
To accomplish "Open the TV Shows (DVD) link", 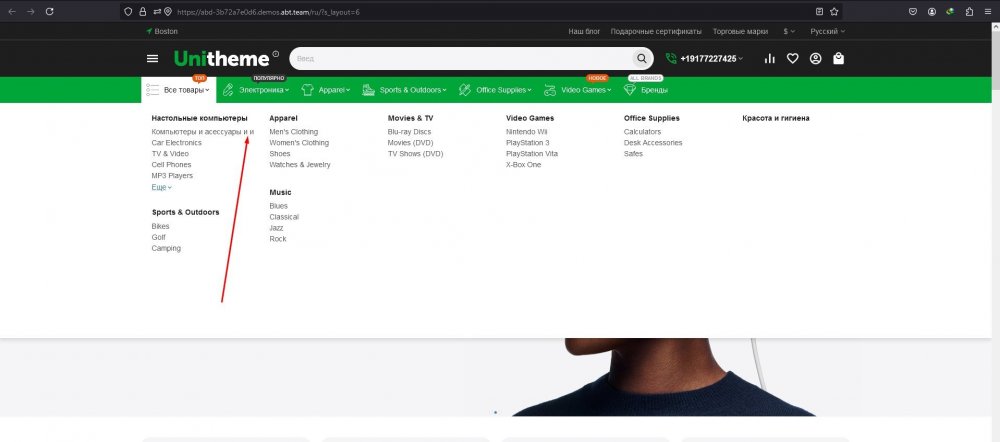I will pos(415,154).
